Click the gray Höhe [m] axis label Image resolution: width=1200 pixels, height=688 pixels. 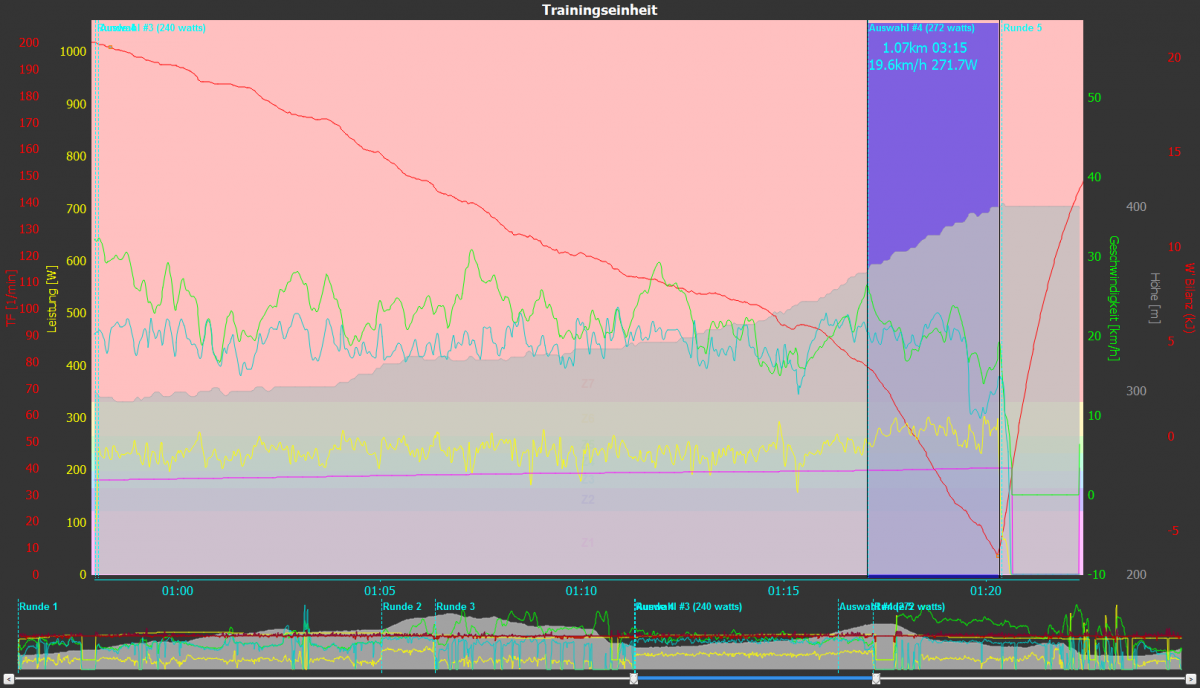(x=1155, y=298)
